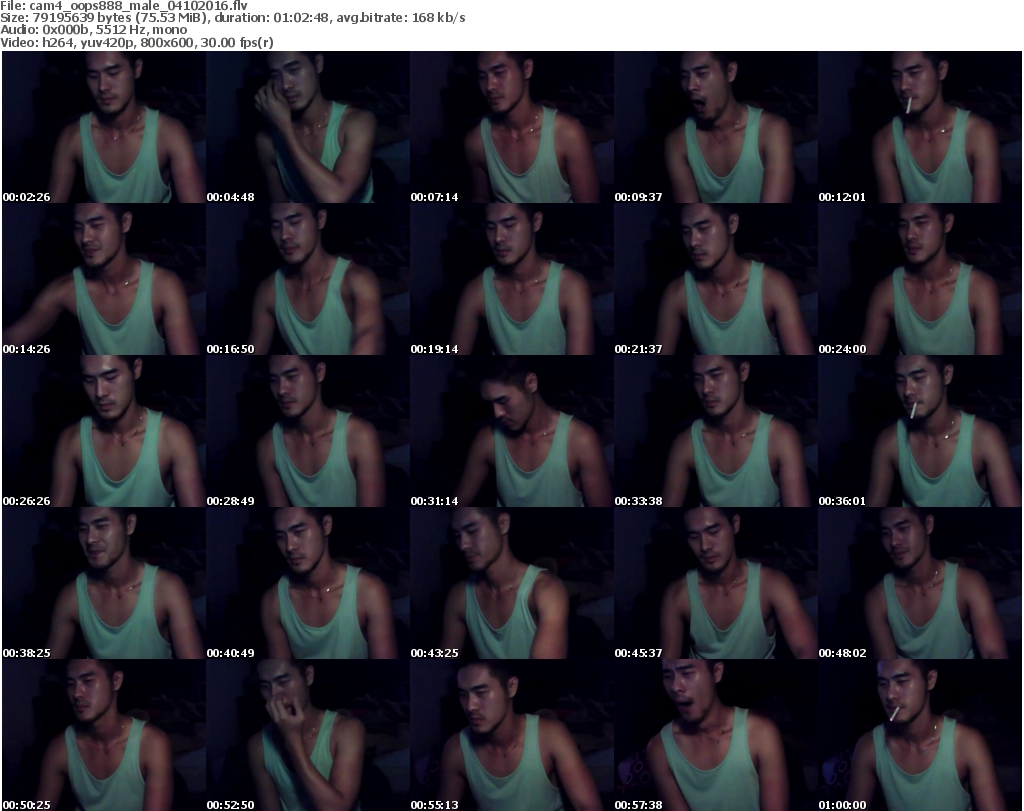1024x811 pixels.
Task: Select the thumbnail stamped 00:57:38
Action: (x=715, y=735)
